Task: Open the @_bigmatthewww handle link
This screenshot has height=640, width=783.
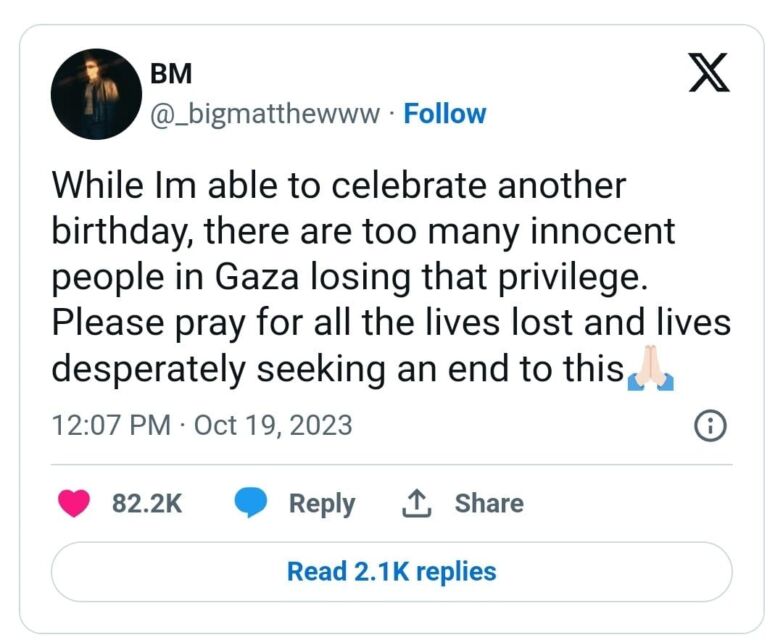Action: (x=265, y=114)
